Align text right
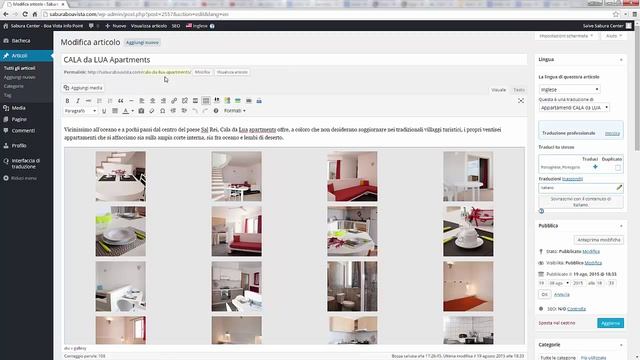Image resolution: width=640 pixels, height=360 pixels. pyautogui.click(x=163, y=101)
